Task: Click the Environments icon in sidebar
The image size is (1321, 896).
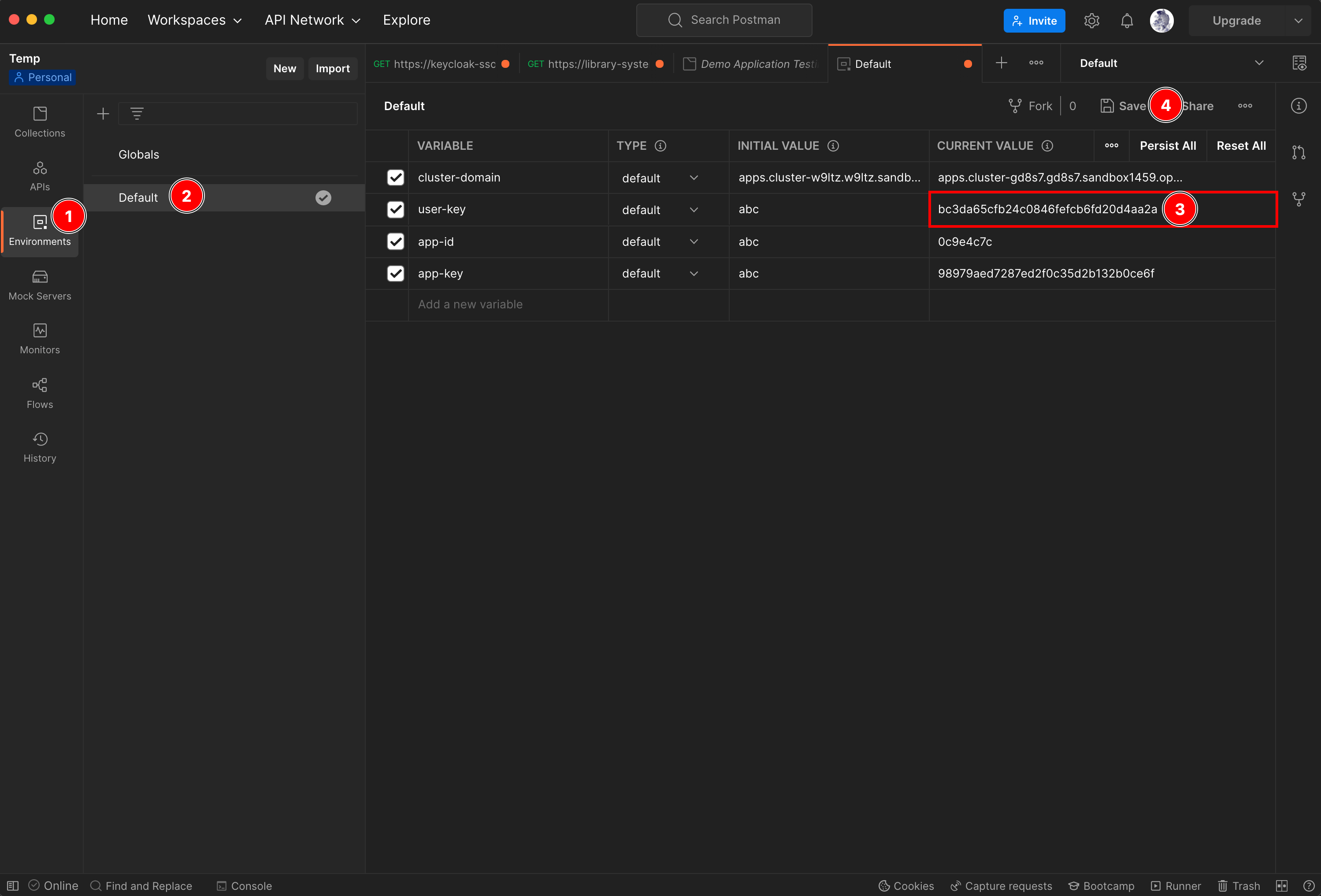Action: coord(40,228)
